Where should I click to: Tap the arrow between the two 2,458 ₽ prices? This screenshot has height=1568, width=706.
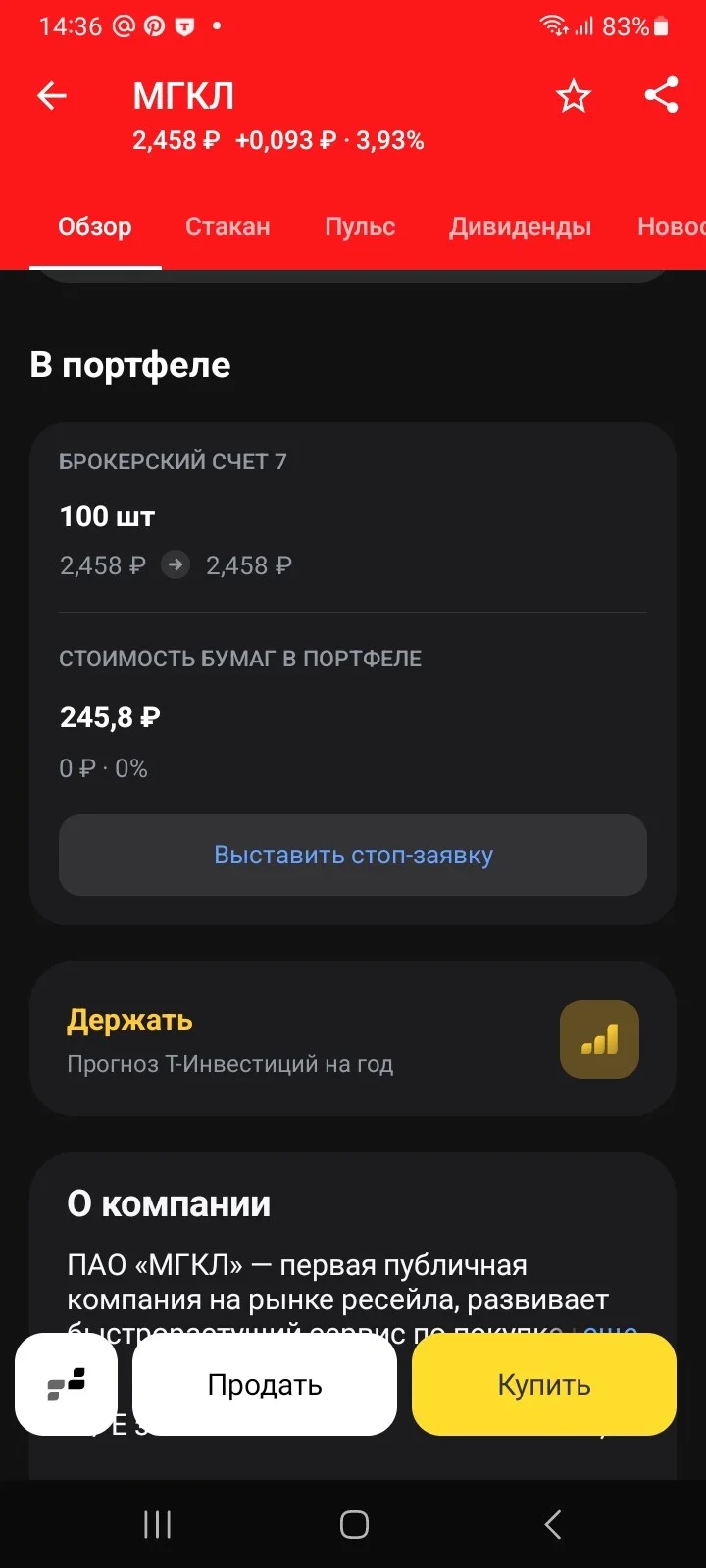pyautogui.click(x=176, y=564)
